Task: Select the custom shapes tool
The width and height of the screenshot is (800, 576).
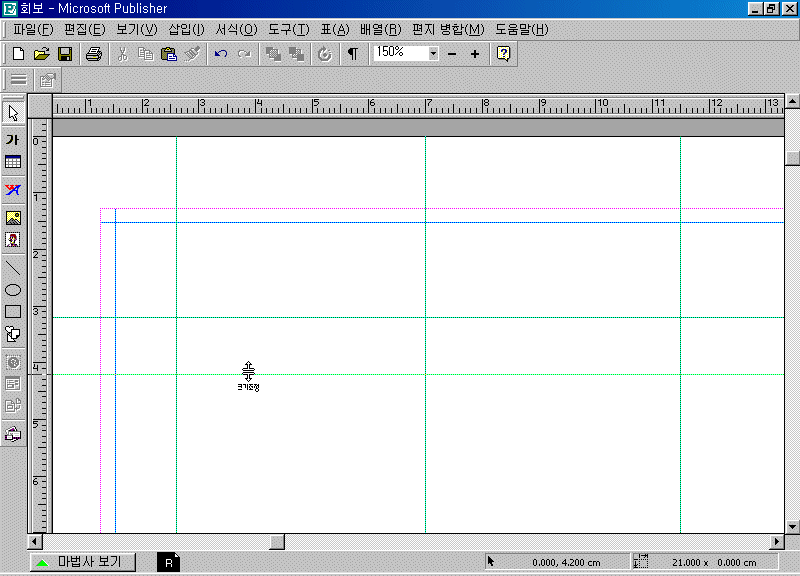Action: tap(13, 334)
